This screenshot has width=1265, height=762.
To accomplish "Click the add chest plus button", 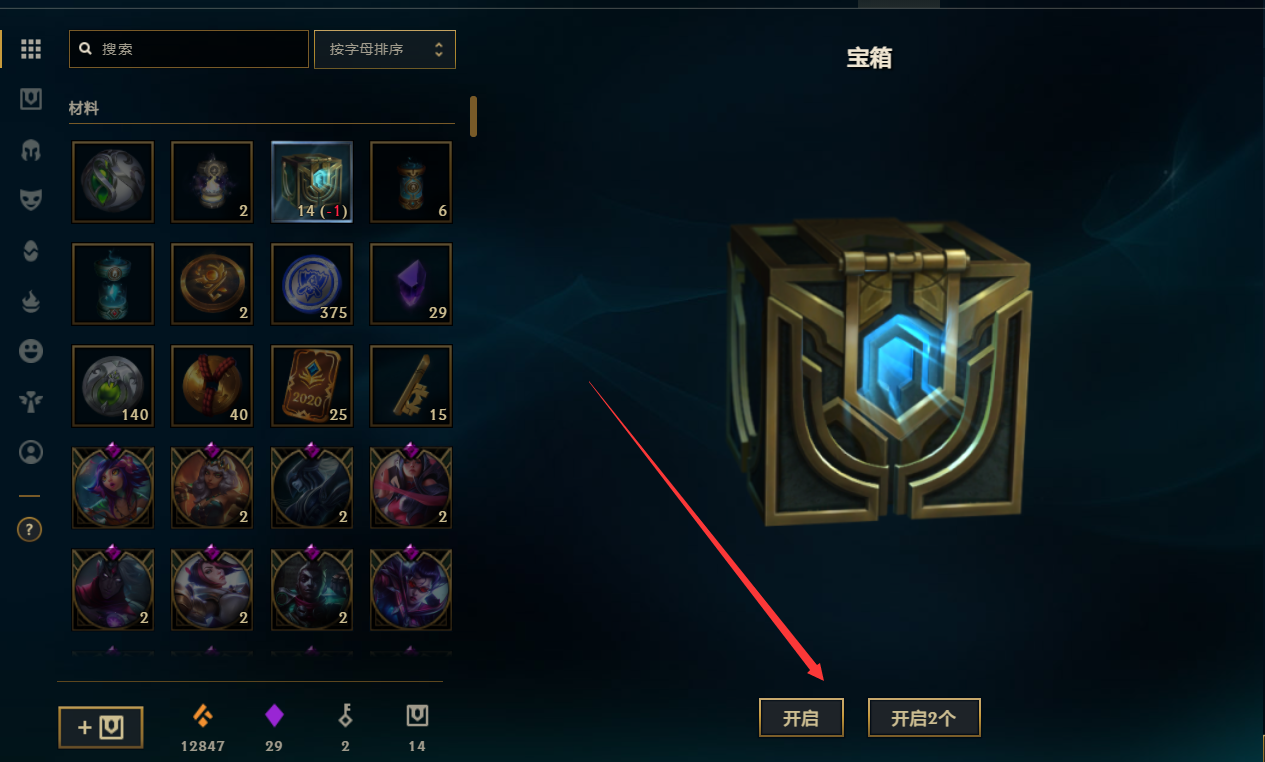I will [x=101, y=727].
